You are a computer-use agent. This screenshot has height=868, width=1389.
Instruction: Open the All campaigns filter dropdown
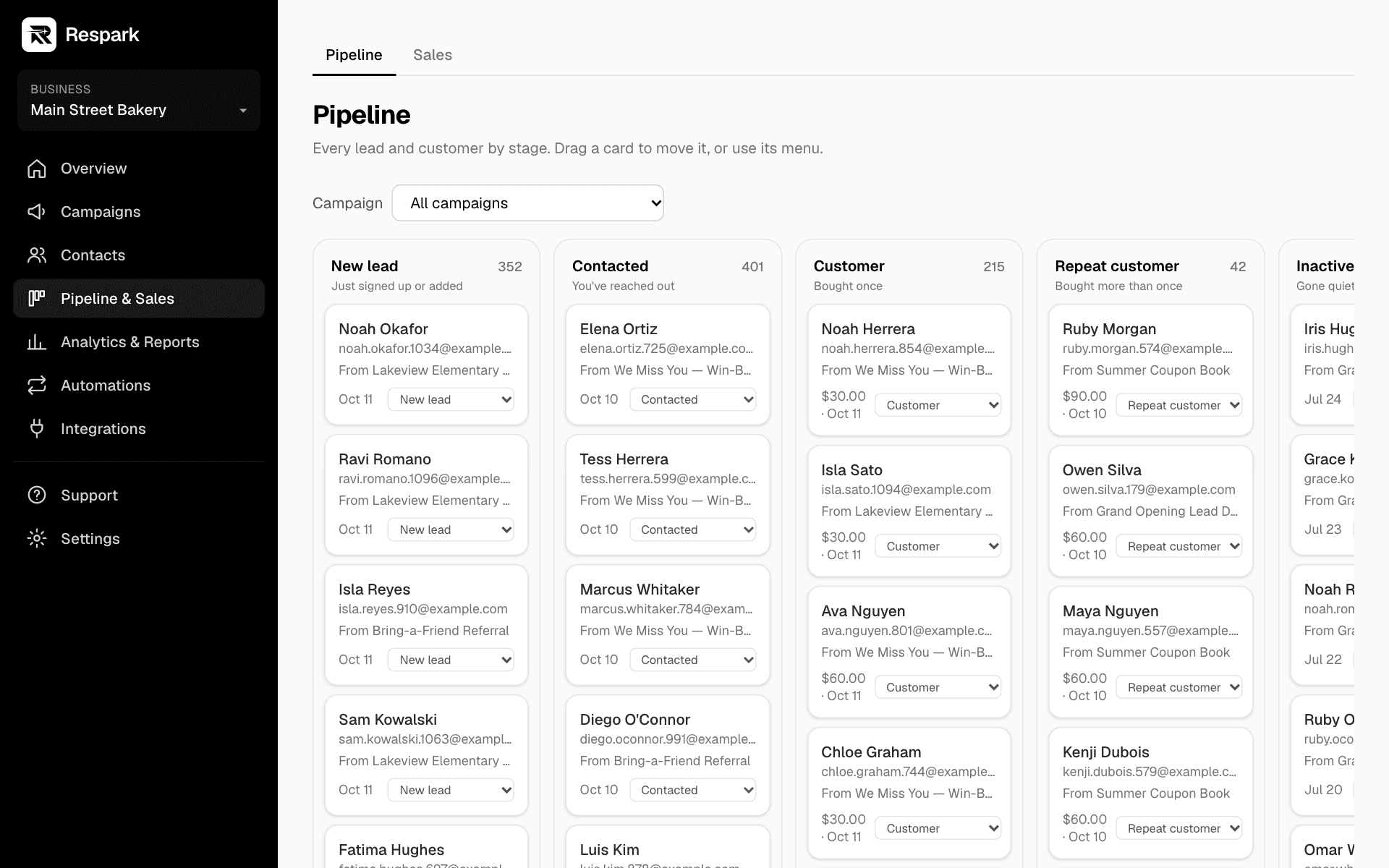pos(528,203)
